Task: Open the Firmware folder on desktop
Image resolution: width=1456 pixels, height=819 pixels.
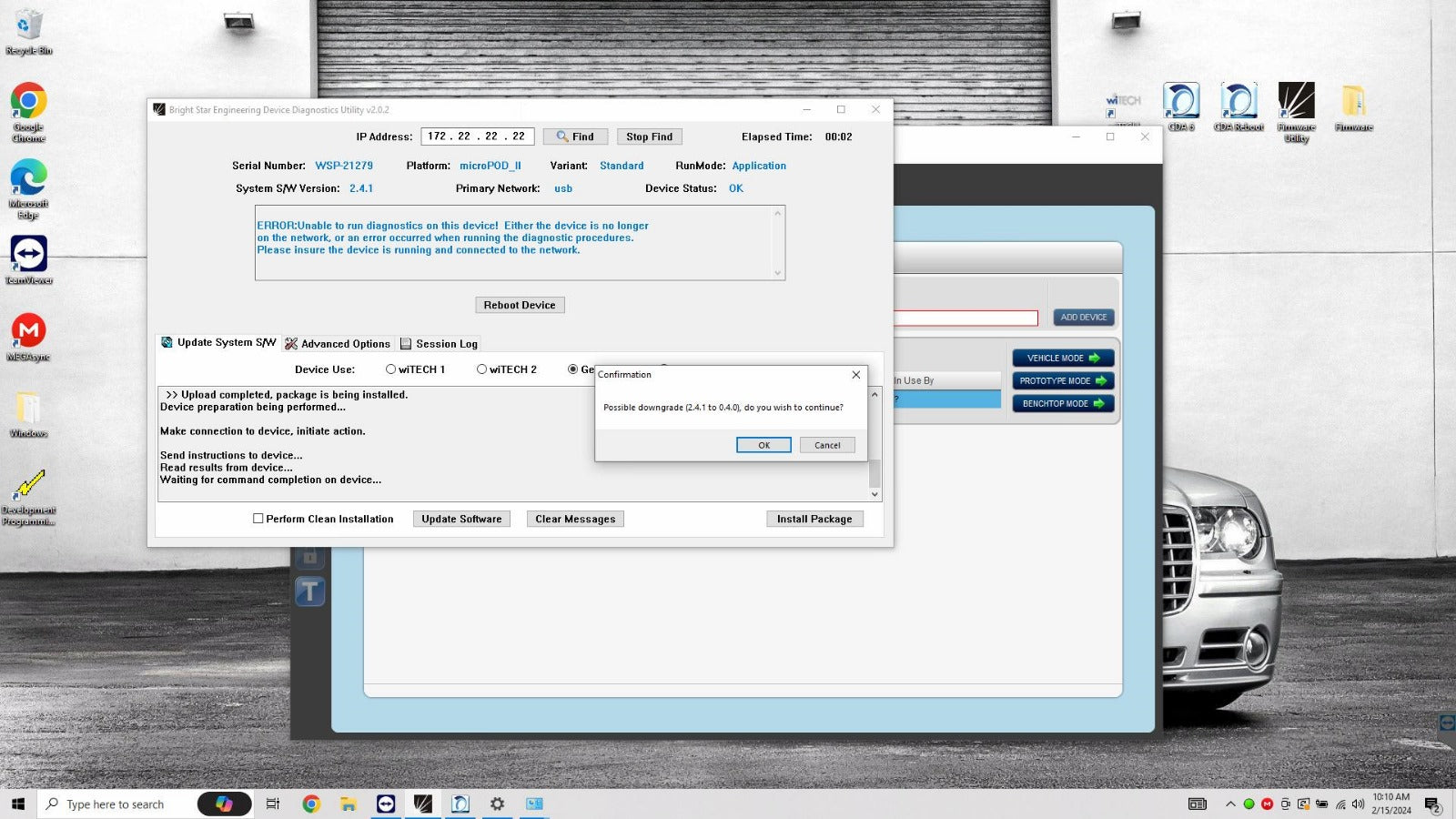Action: click(1353, 104)
